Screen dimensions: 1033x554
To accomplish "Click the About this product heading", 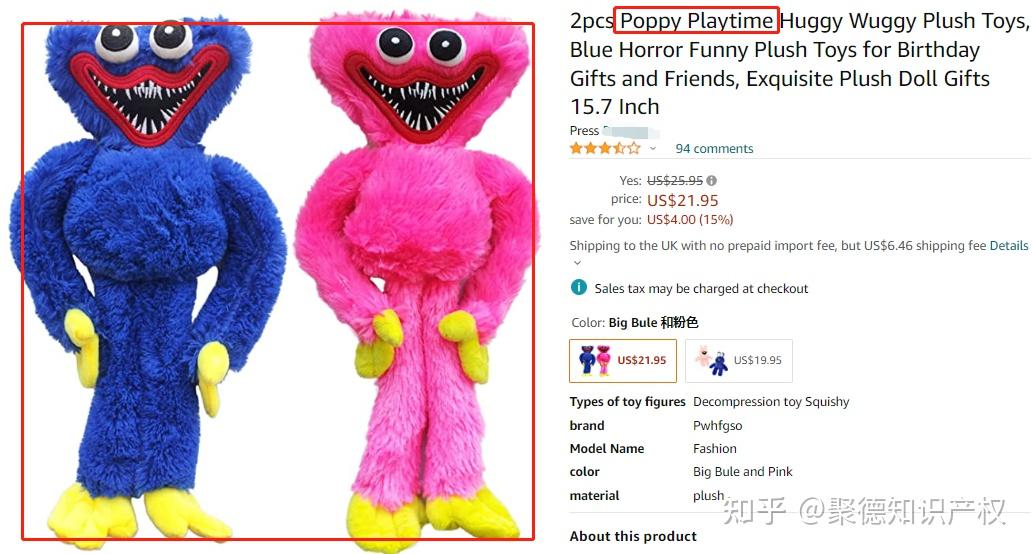I will pos(633,536).
